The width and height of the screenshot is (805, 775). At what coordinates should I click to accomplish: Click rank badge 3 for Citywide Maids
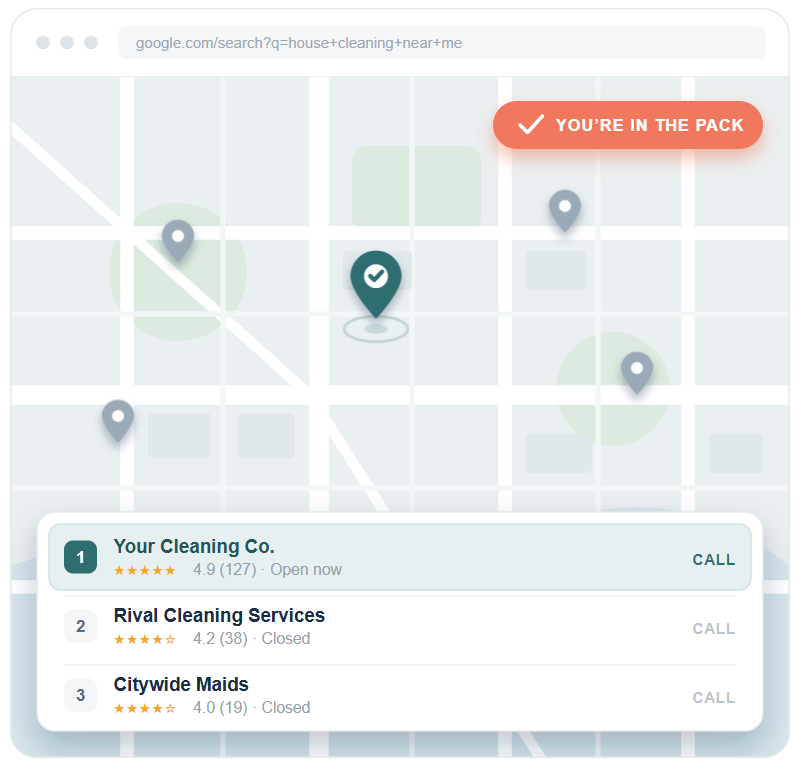(81, 695)
